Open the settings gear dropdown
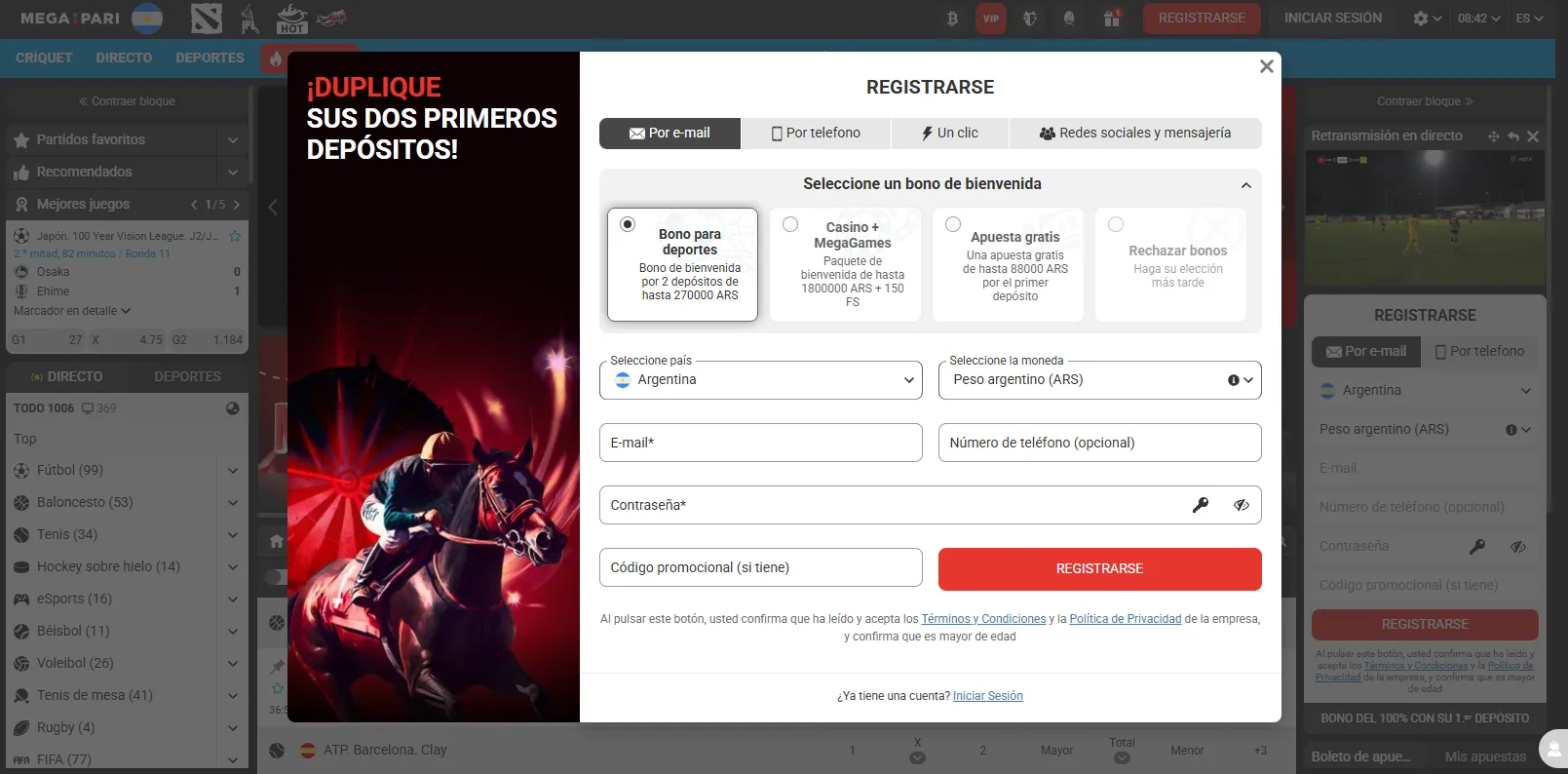This screenshot has width=1568, height=774. tap(1427, 19)
